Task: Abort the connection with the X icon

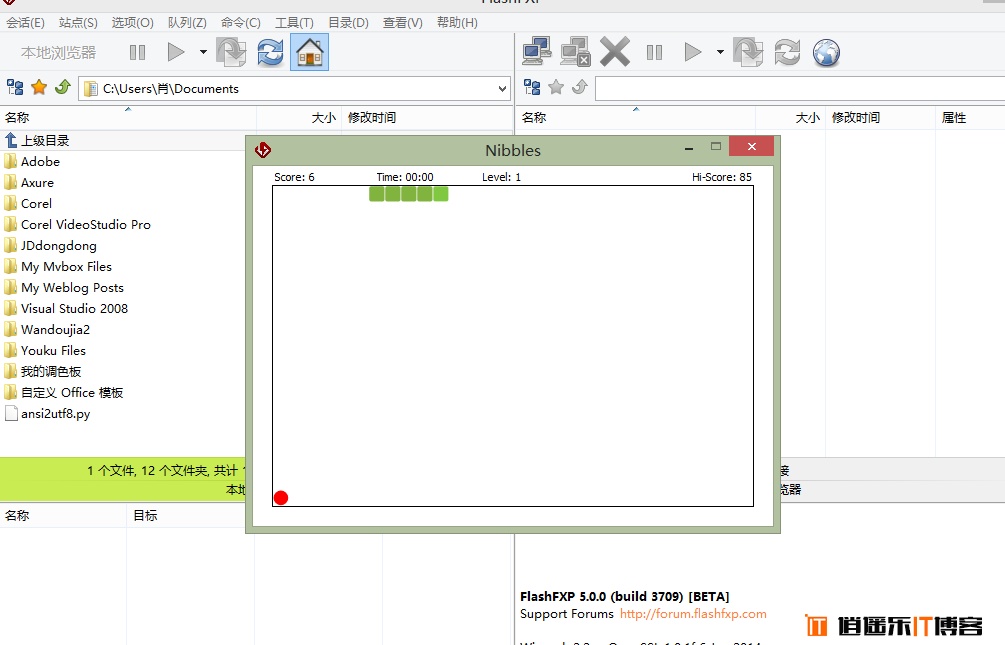Action: tap(615, 52)
